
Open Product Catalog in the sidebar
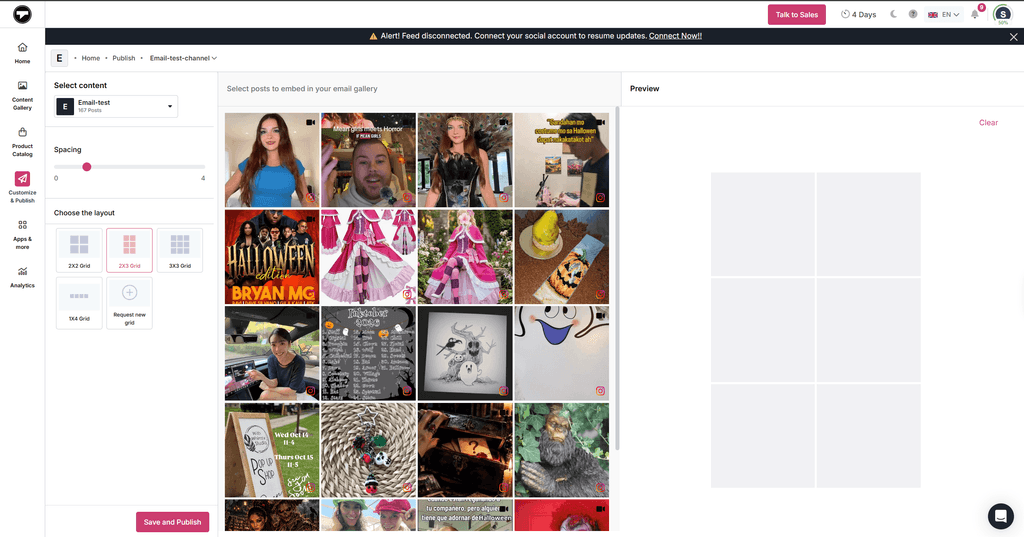click(22, 142)
